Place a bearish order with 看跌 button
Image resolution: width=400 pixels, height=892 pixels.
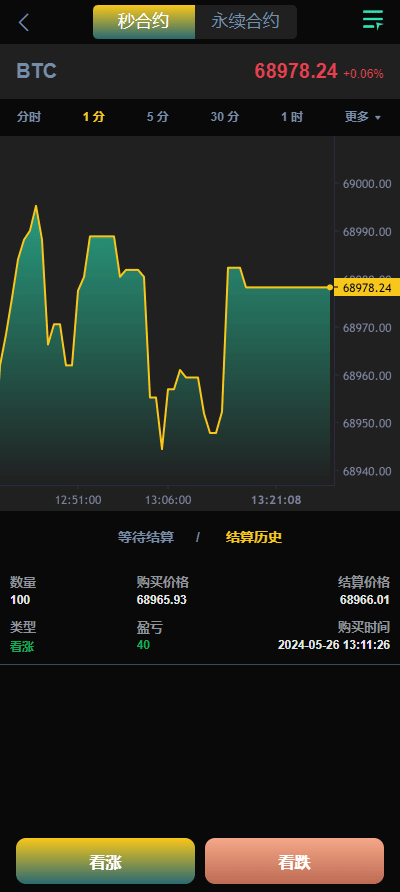coord(295,861)
